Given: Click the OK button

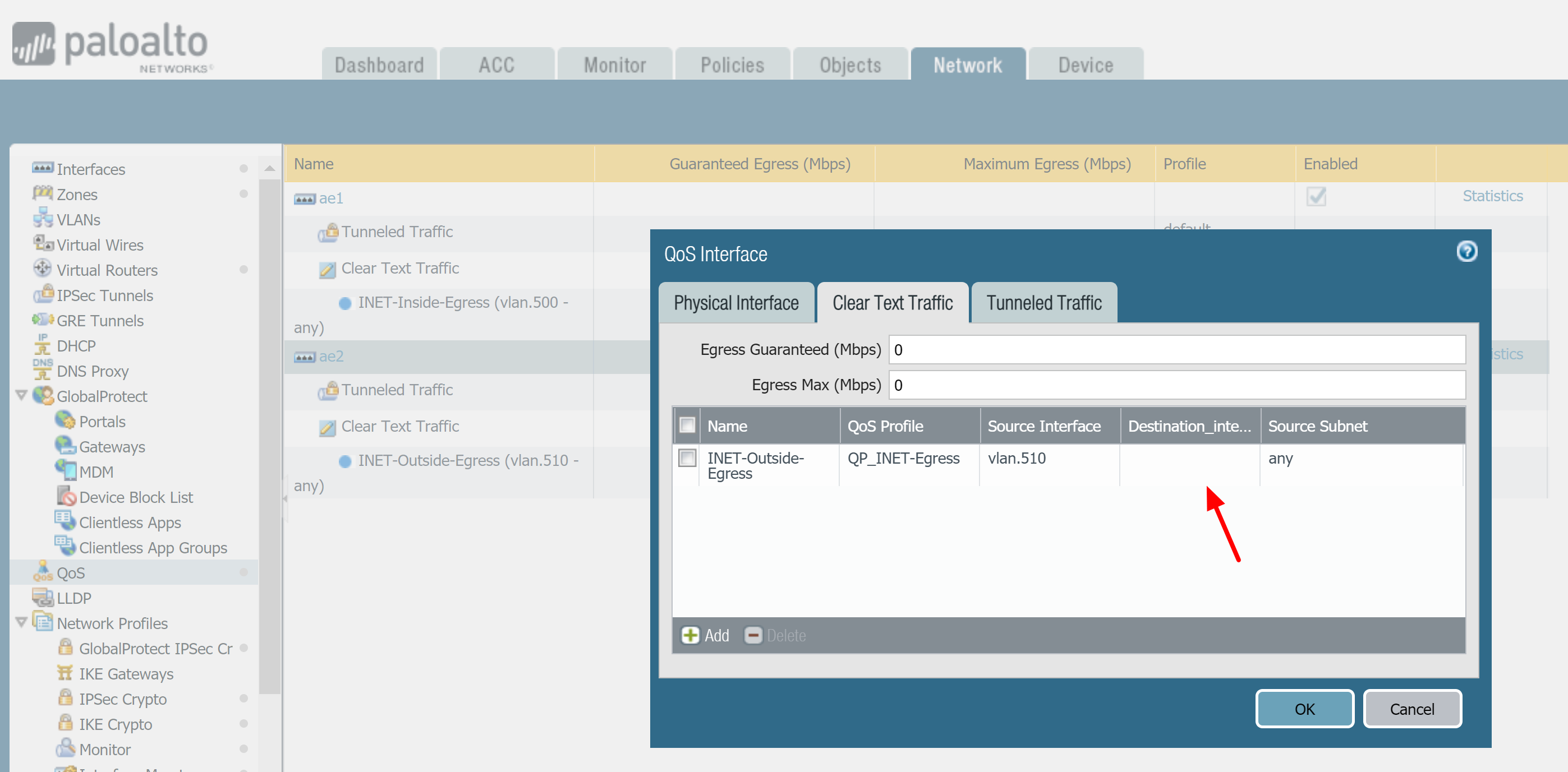Looking at the screenshot, I should 1304,709.
